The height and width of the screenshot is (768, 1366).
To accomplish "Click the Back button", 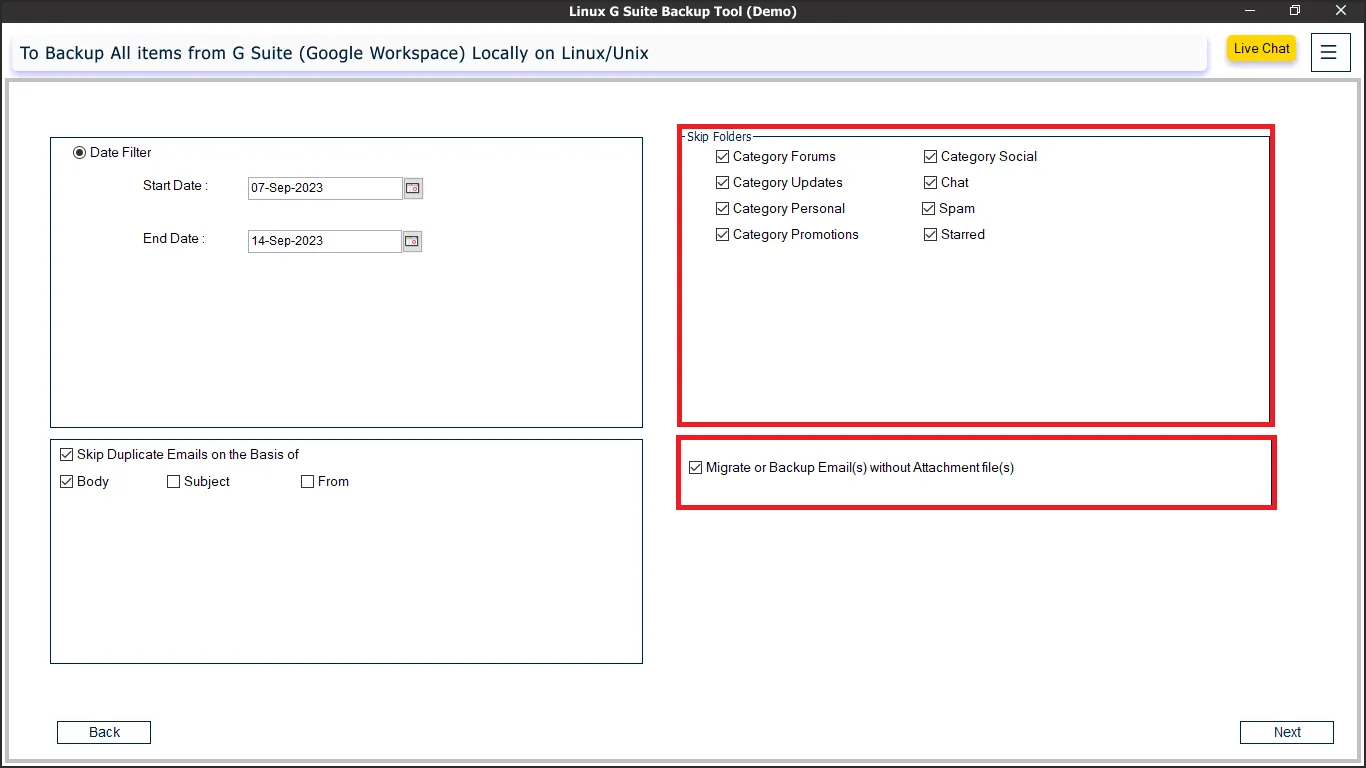I will [x=104, y=733].
